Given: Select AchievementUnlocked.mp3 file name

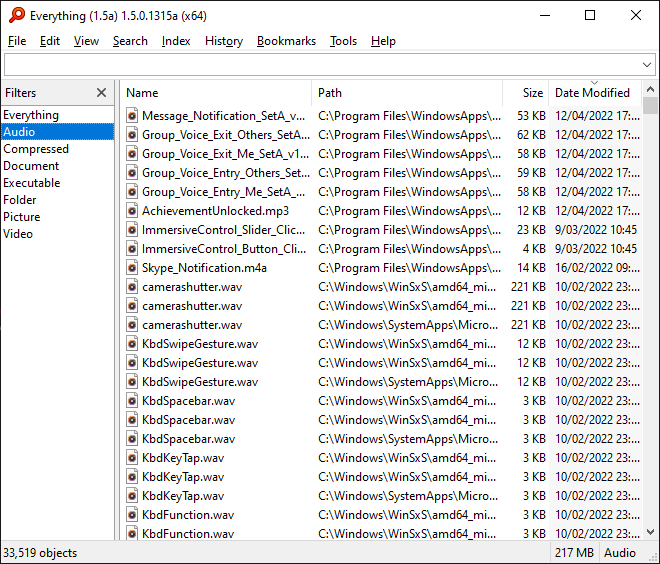Looking at the screenshot, I should click(216, 210).
